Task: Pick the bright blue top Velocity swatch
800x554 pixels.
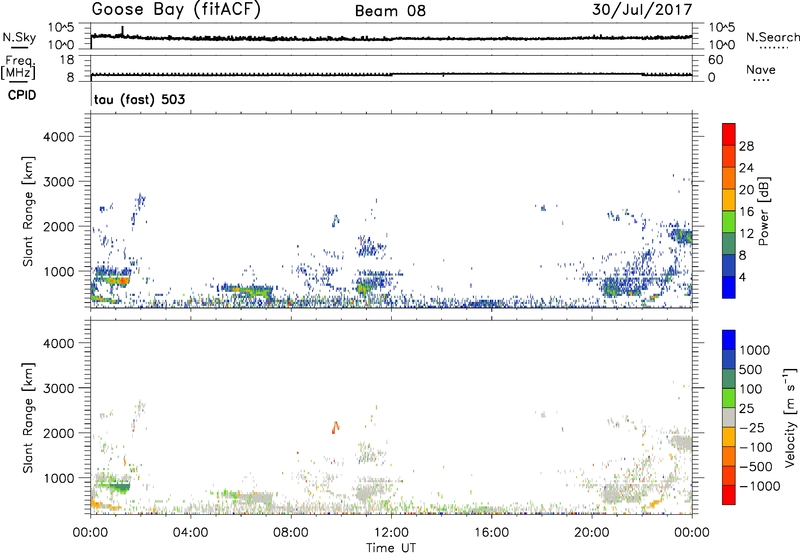Action: pos(729,340)
